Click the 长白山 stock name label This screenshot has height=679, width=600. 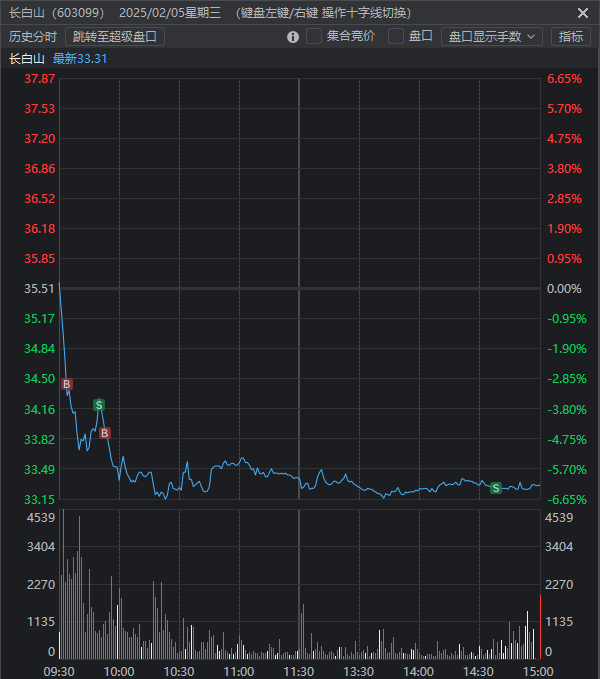(25, 59)
